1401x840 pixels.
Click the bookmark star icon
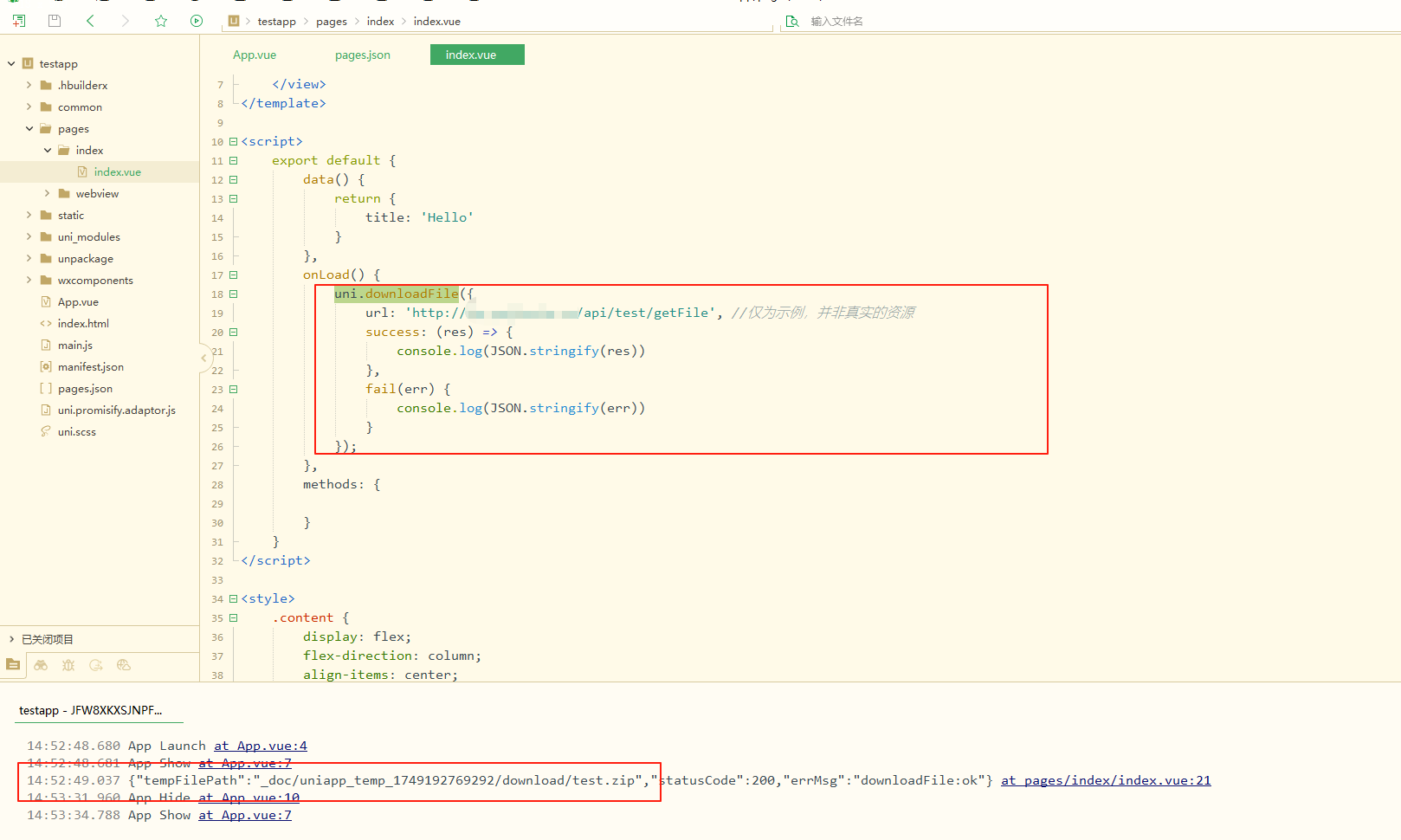161,21
